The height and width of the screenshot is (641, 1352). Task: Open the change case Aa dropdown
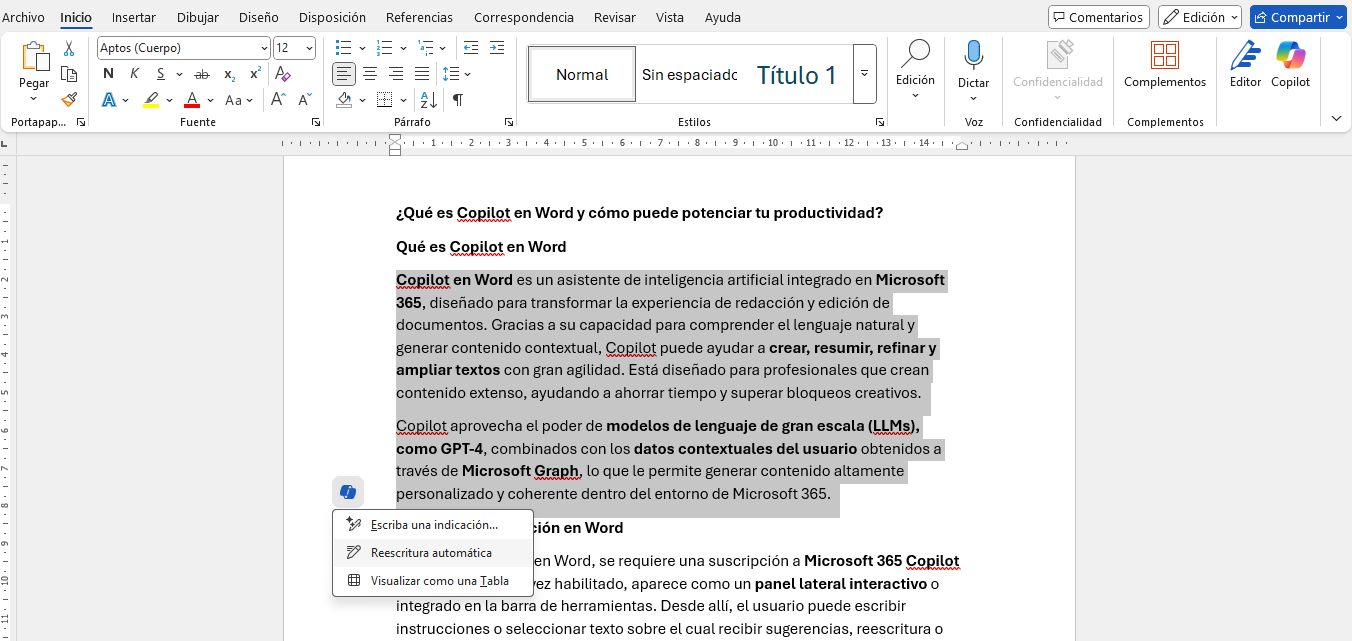[238, 100]
